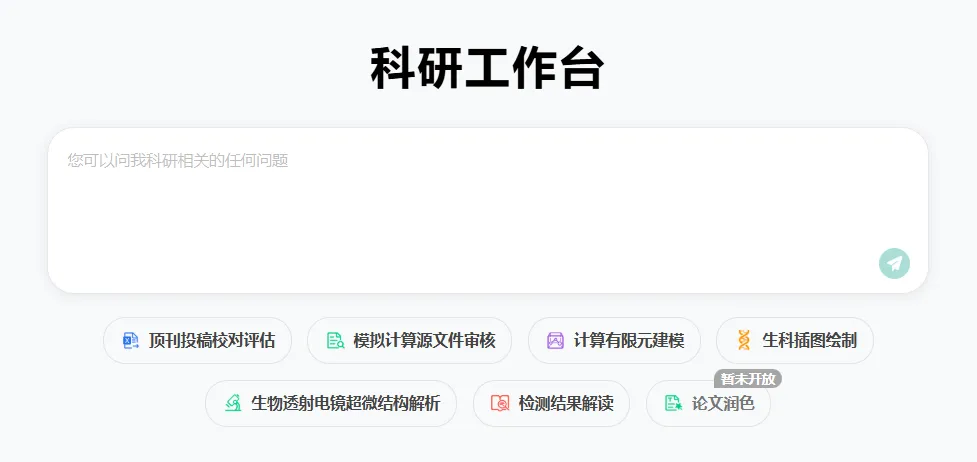Open the 顶刊投稿校对评估 tool

coord(197,341)
